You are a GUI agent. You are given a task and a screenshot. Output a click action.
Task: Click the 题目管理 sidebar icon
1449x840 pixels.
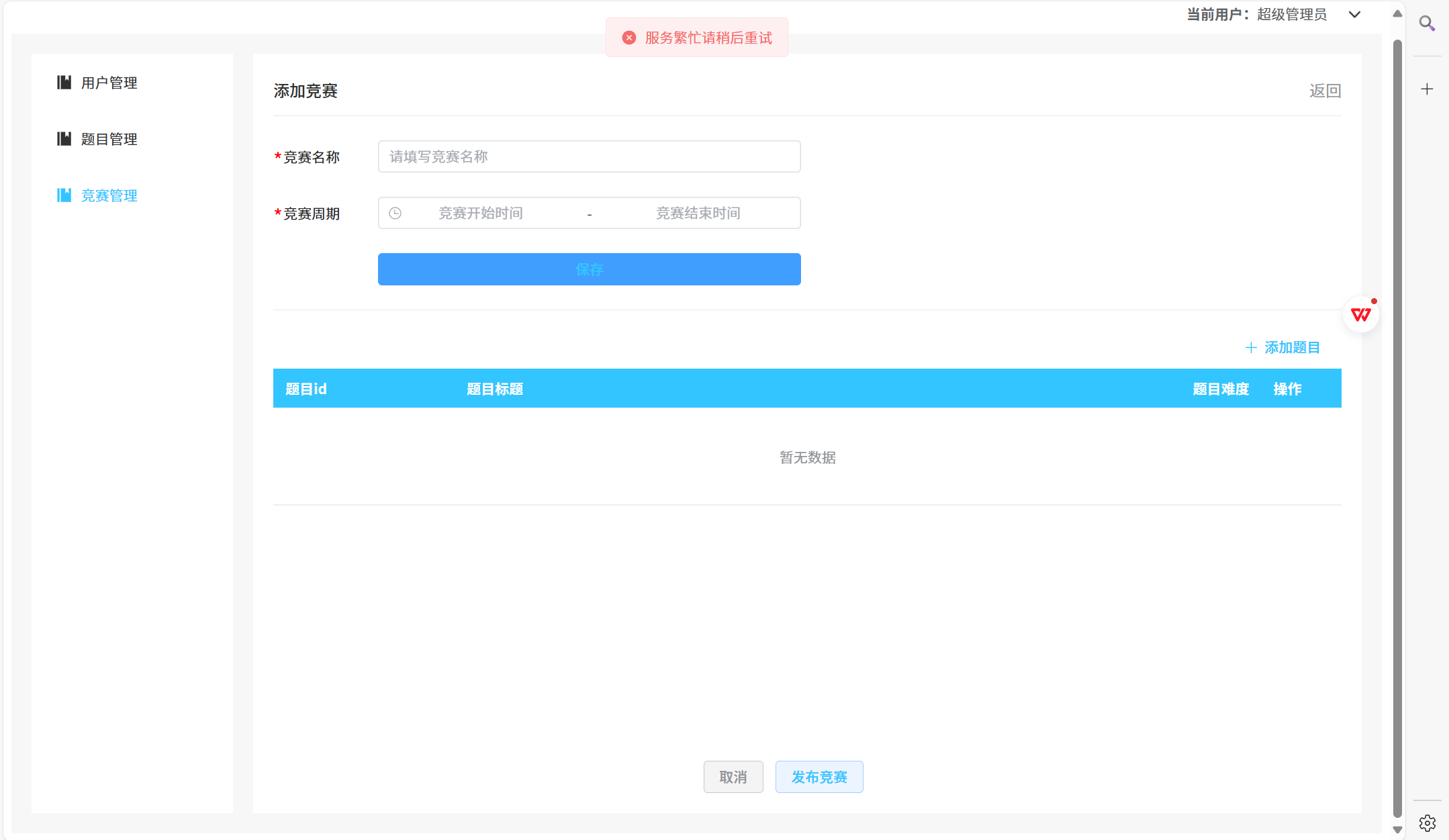[x=64, y=139]
